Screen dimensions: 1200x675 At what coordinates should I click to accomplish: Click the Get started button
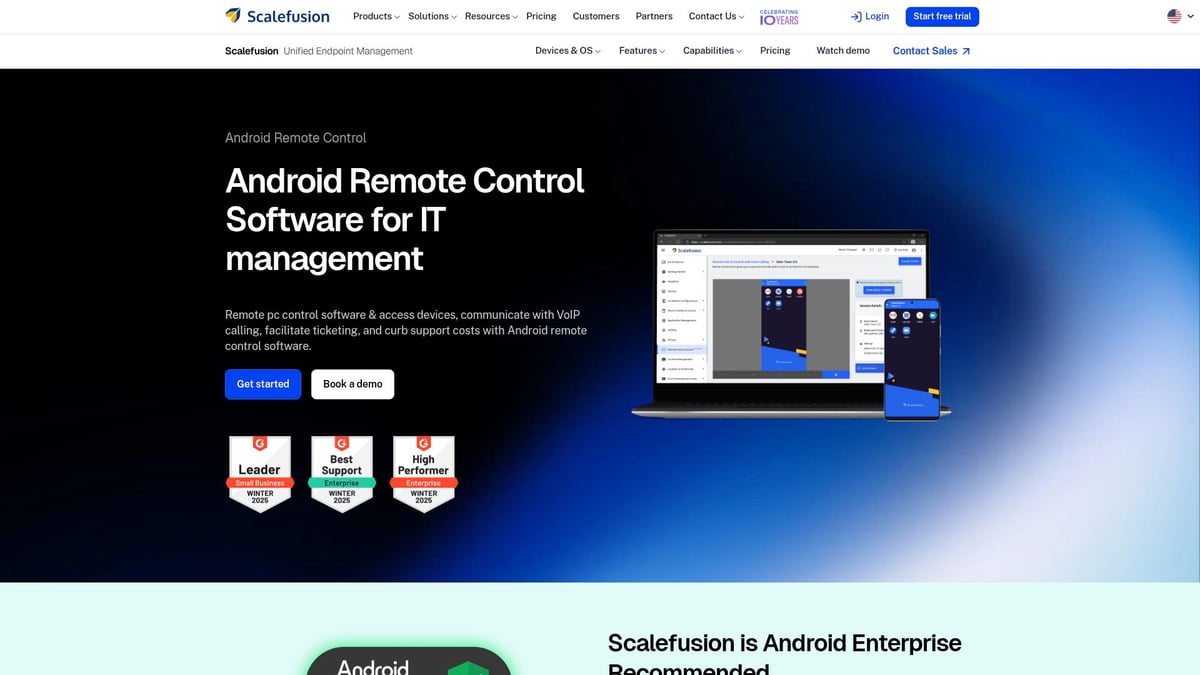pos(262,384)
